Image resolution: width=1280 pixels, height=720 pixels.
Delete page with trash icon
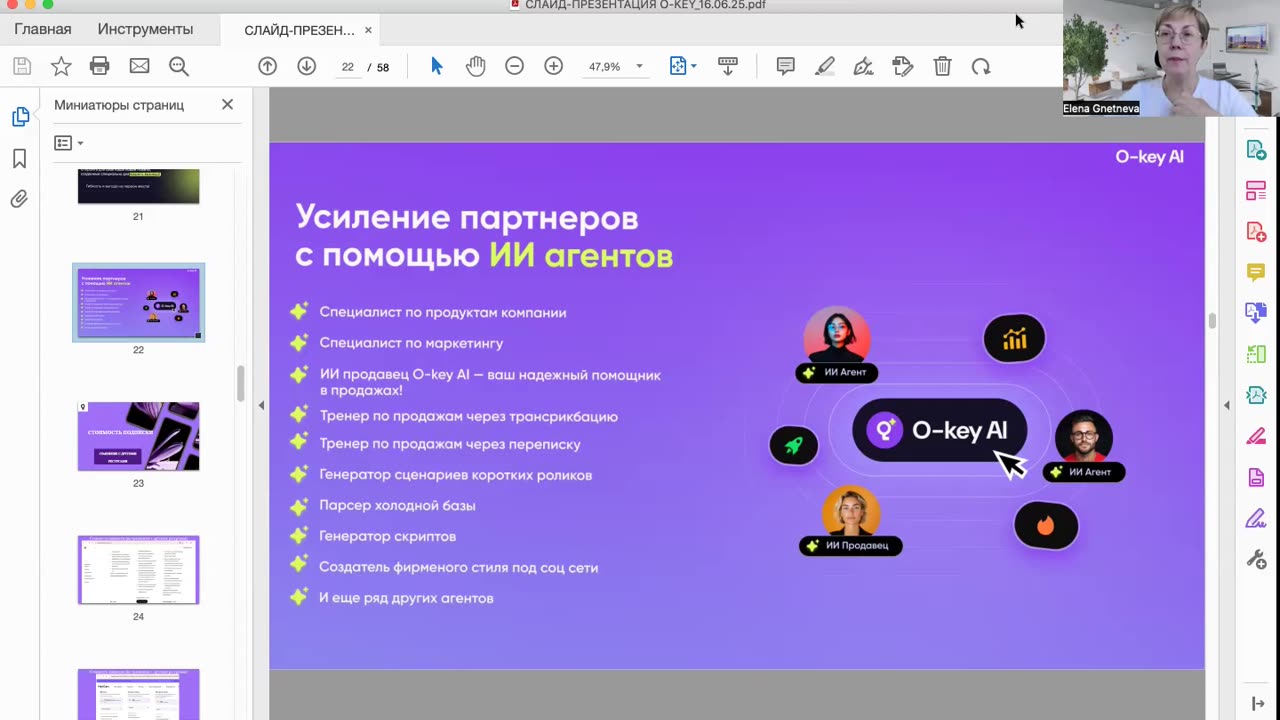click(x=942, y=66)
